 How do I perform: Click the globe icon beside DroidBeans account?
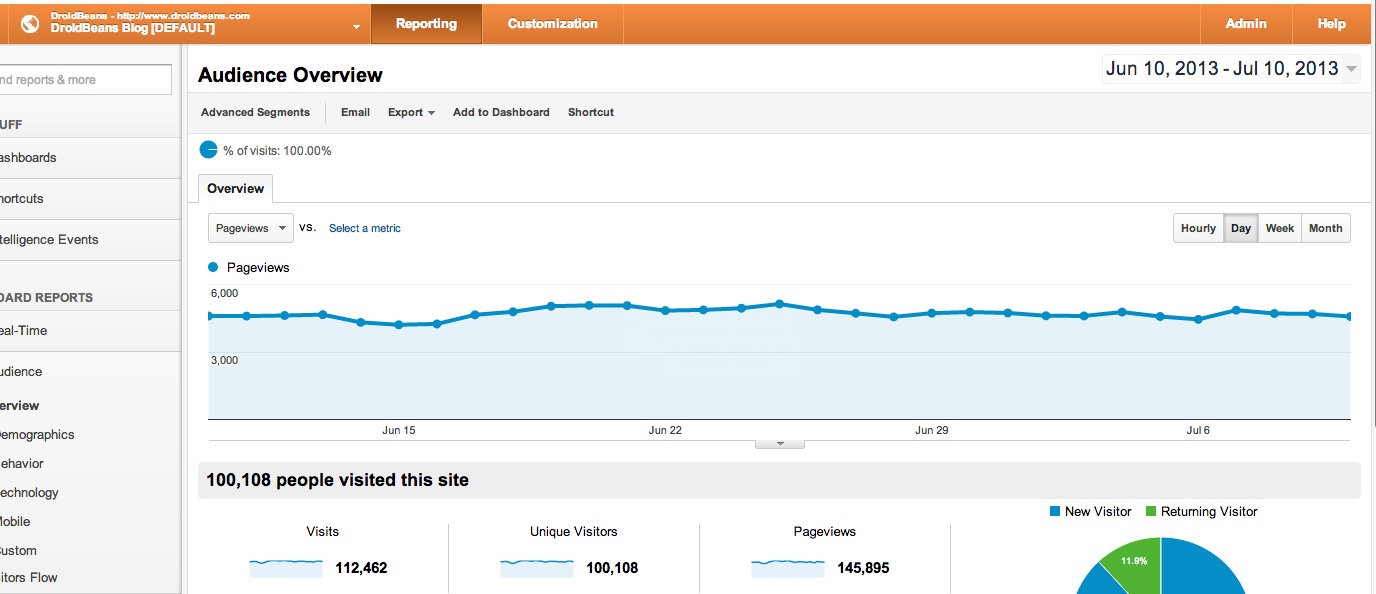[x=30, y=23]
